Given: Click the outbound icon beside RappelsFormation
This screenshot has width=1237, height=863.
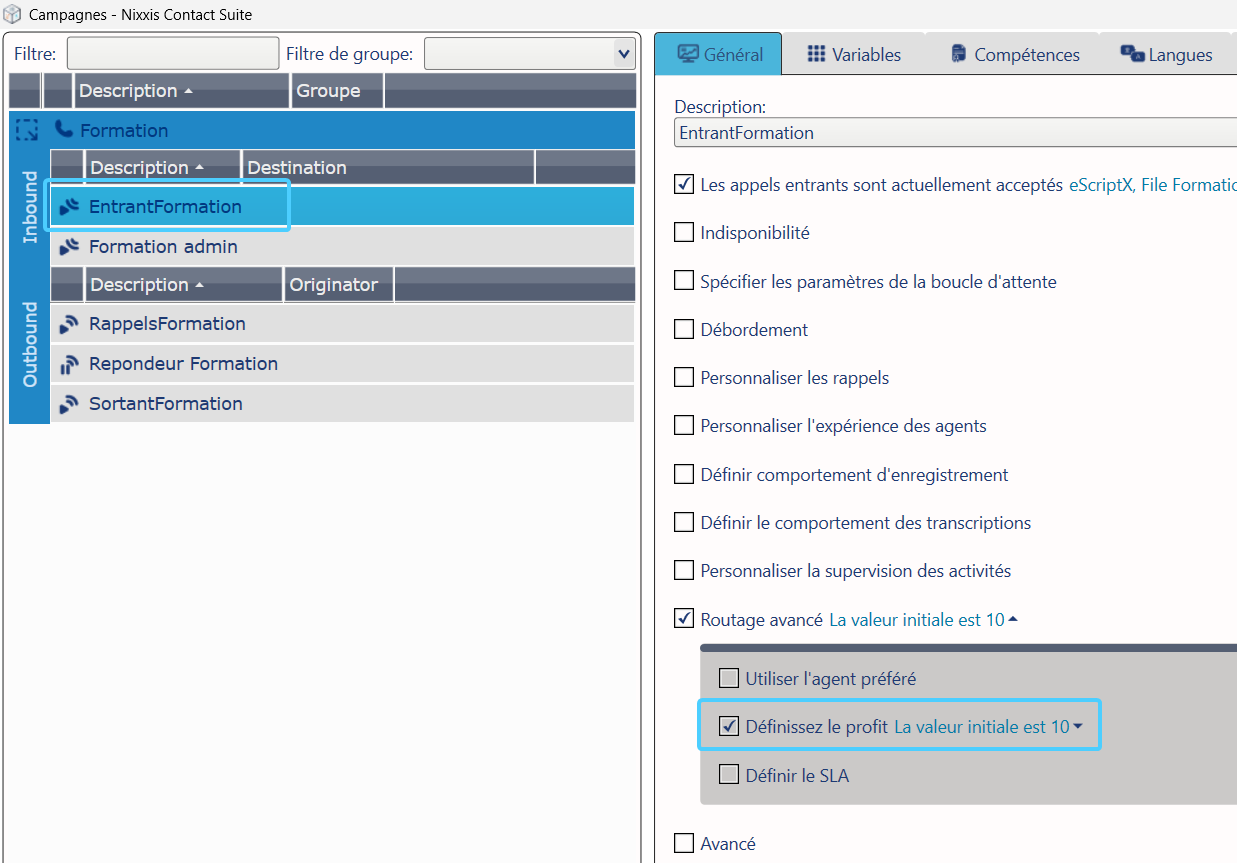Looking at the screenshot, I should point(69,324).
